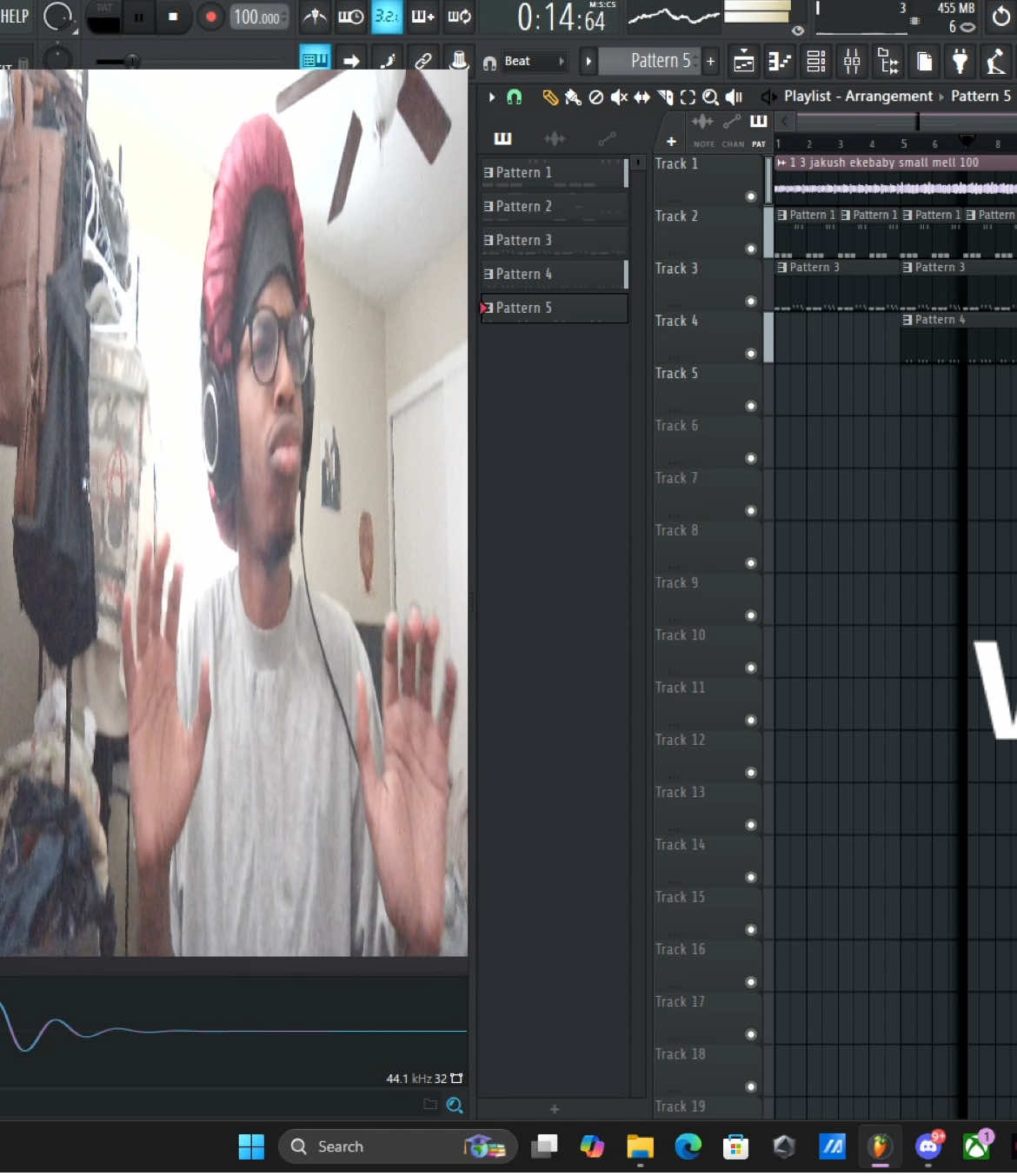The height and width of the screenshot is (1176, 1017).
Task: Select the Mute tool speaker icon
Action: click(619, 97)
